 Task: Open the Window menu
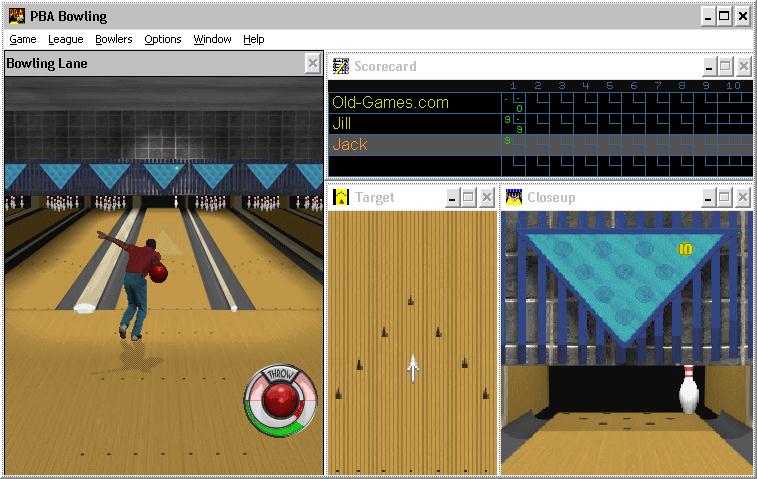click(212, 39)
